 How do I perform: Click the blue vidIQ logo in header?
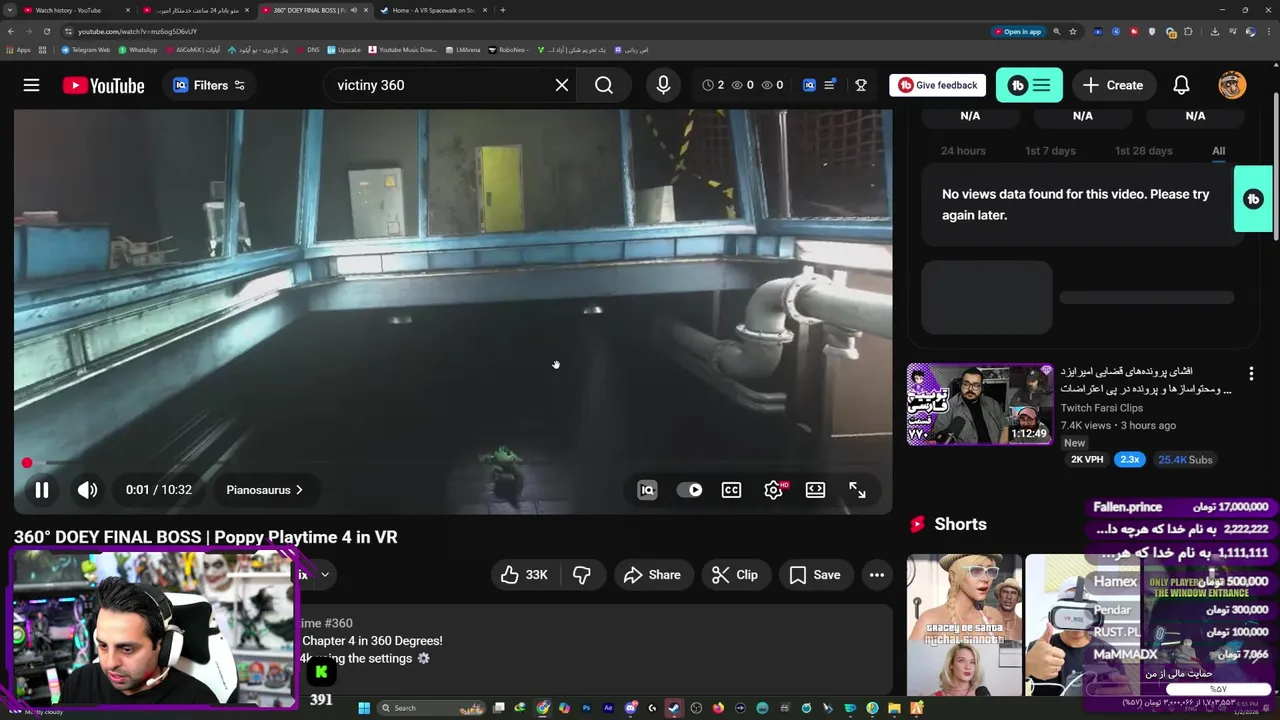pyautogui.click(x=810, y=85)
